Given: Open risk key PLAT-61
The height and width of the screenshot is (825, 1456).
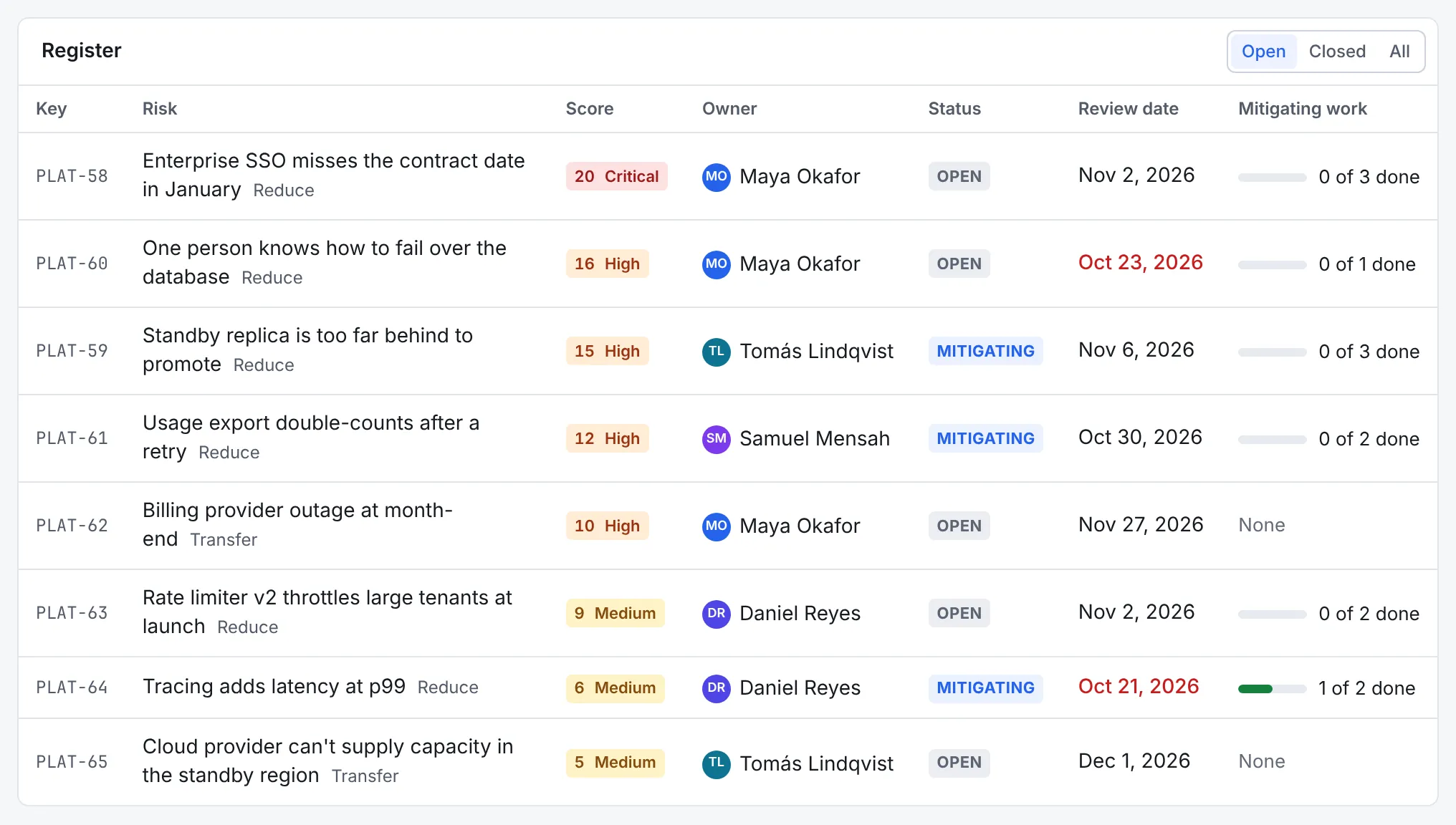Looking at the screenshot, I should click(72, 438).
